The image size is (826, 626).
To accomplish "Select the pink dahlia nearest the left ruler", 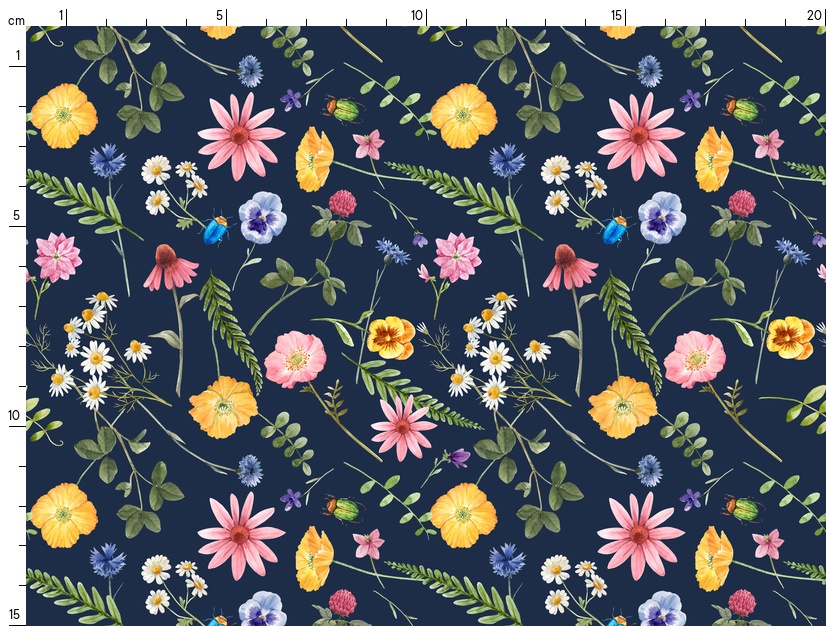I will (58, 257).
